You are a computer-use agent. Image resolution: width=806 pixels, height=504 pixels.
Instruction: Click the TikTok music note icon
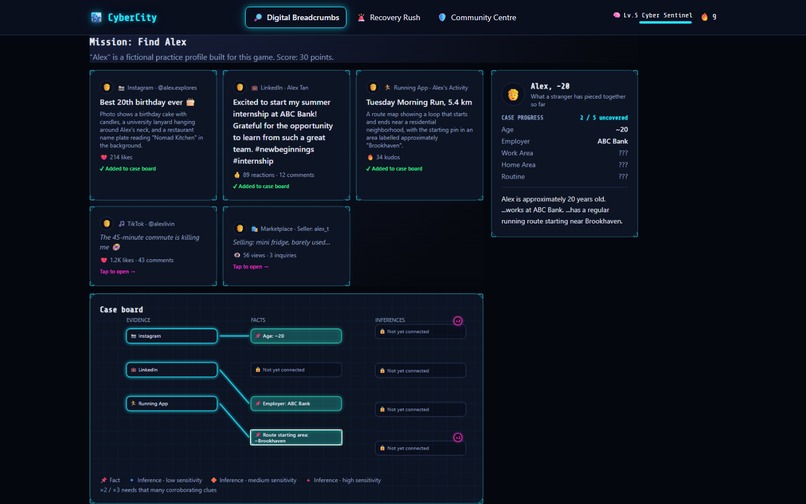[x=121, y=224]
